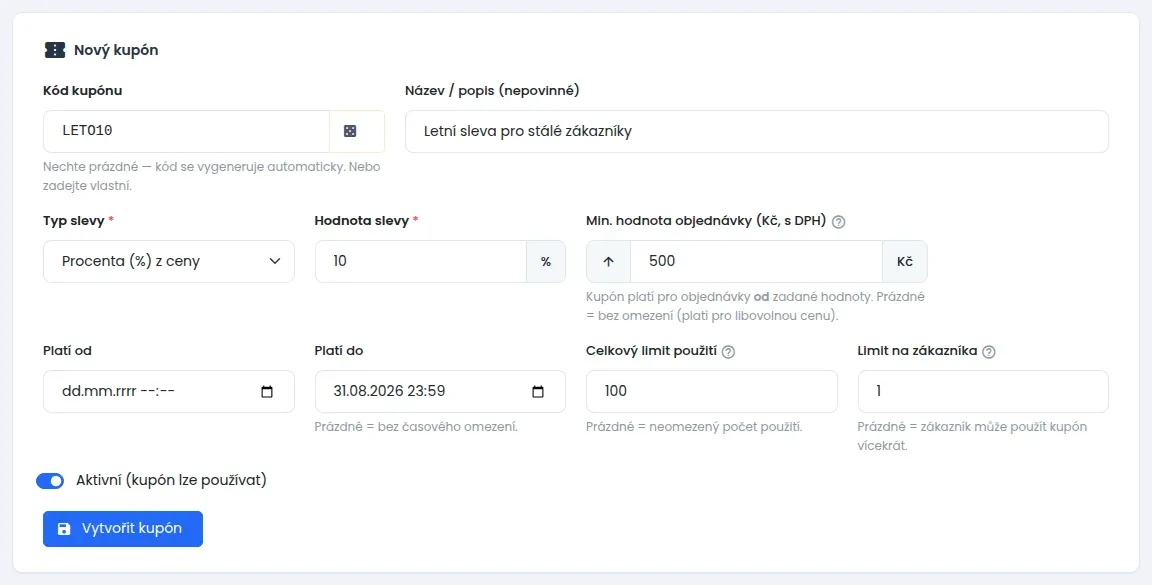Viewport: 1152px width, 585px height.
Task: Focus the Kód kupónu input field
Action: 187,132
